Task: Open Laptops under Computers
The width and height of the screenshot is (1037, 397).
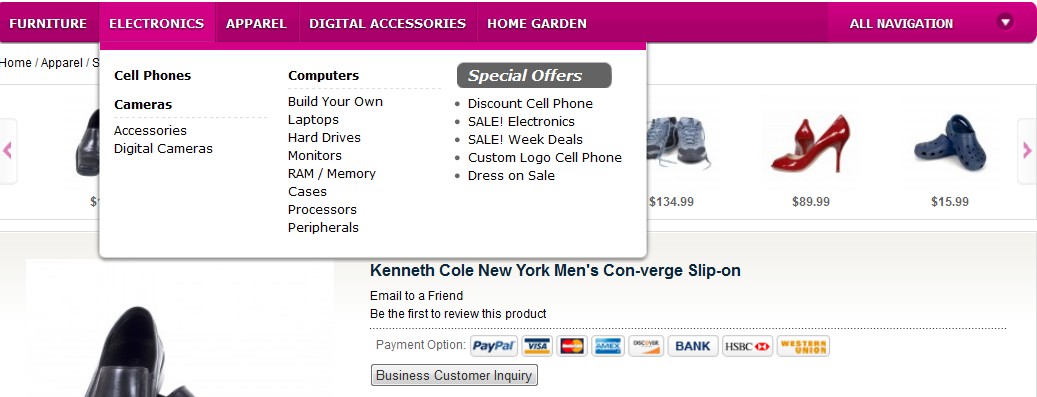Action: 313,120
